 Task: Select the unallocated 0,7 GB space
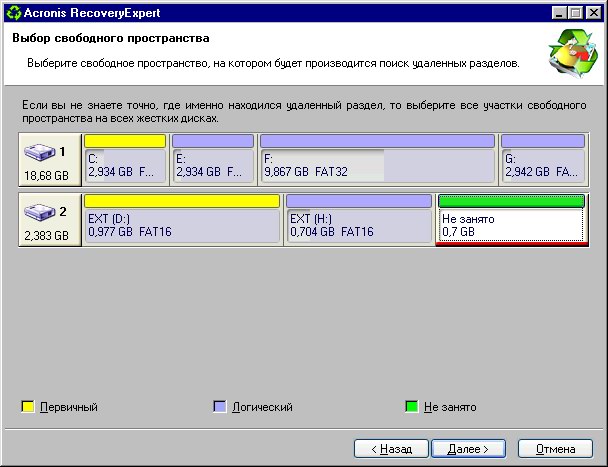510,226
